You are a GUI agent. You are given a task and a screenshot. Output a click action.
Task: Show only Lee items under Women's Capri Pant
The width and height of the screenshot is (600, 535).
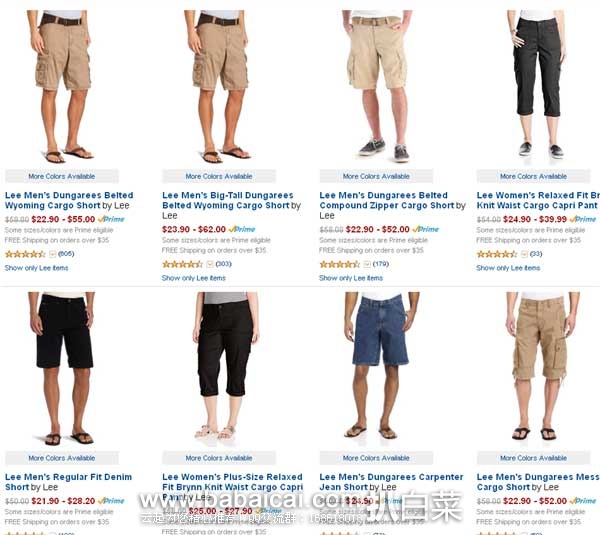click(x=508, y=268)
